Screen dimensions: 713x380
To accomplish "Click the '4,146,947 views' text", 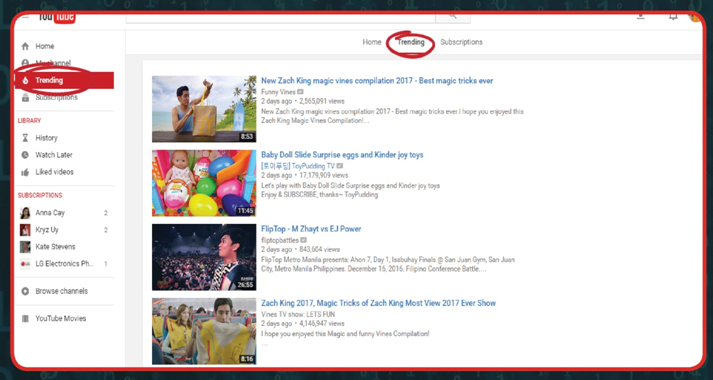I will coord(322,324).
